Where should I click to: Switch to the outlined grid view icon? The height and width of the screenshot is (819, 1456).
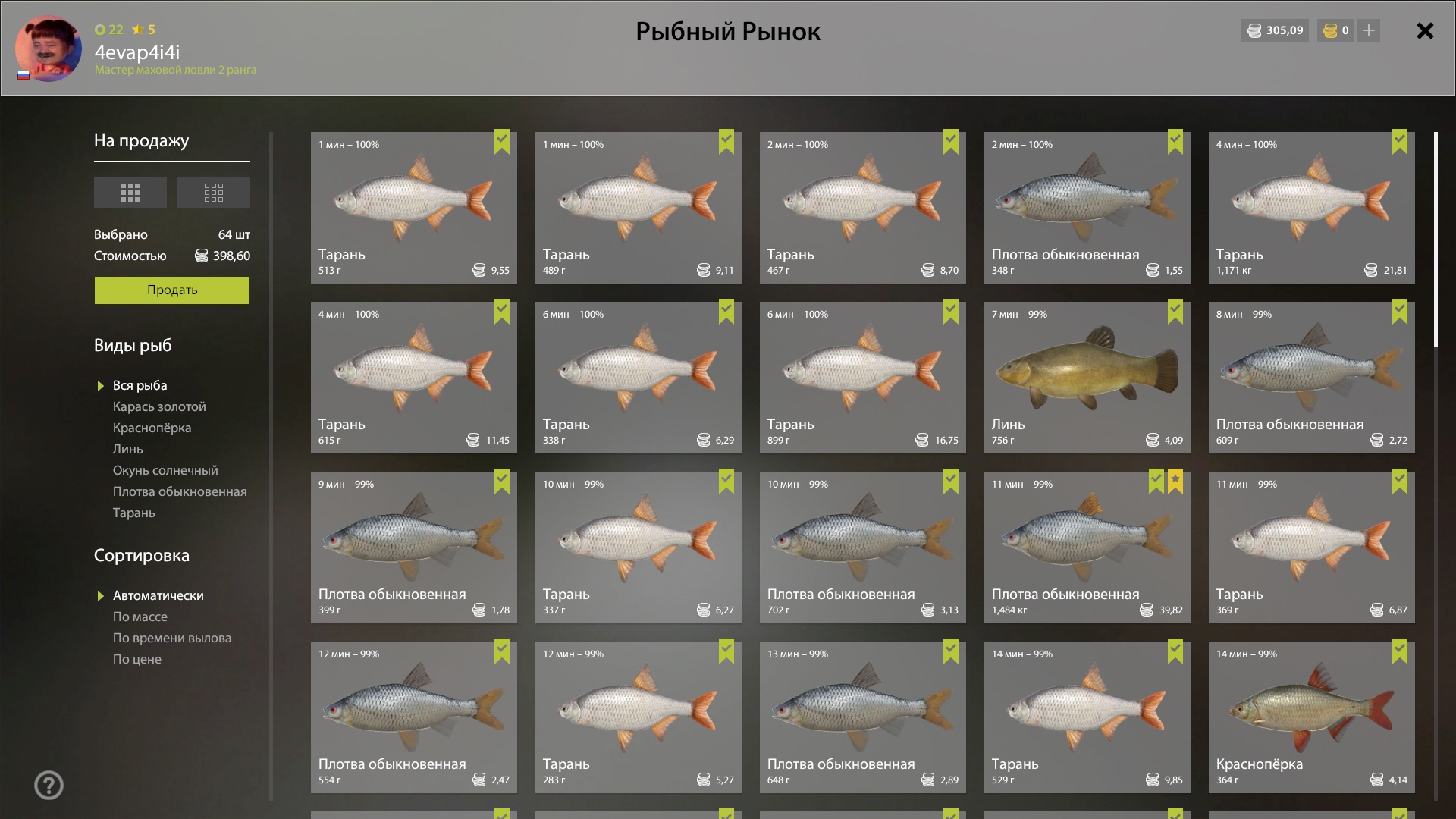click(x=214, y=193)
